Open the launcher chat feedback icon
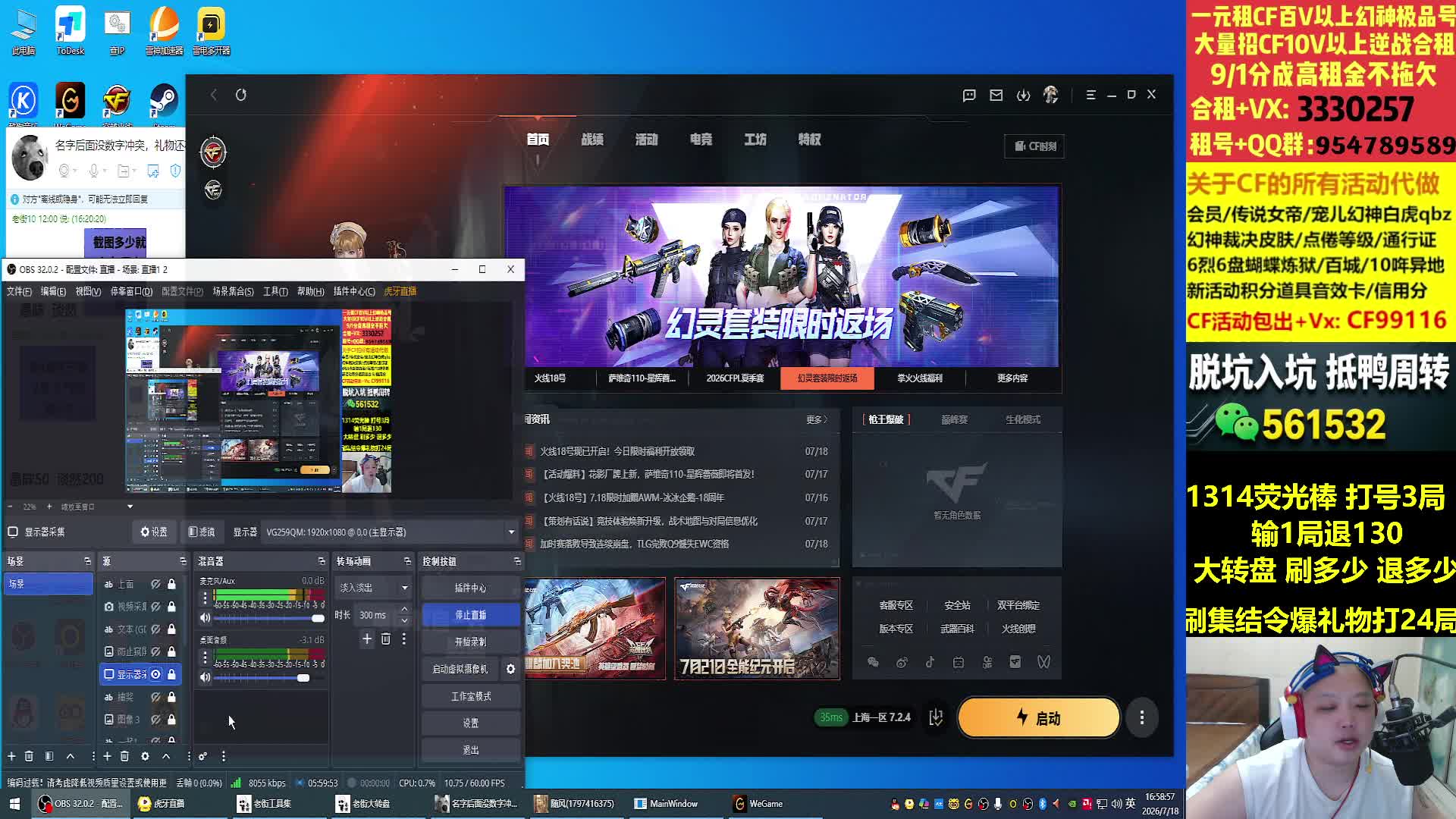The image size is (1456, 819). click(969, 95)
